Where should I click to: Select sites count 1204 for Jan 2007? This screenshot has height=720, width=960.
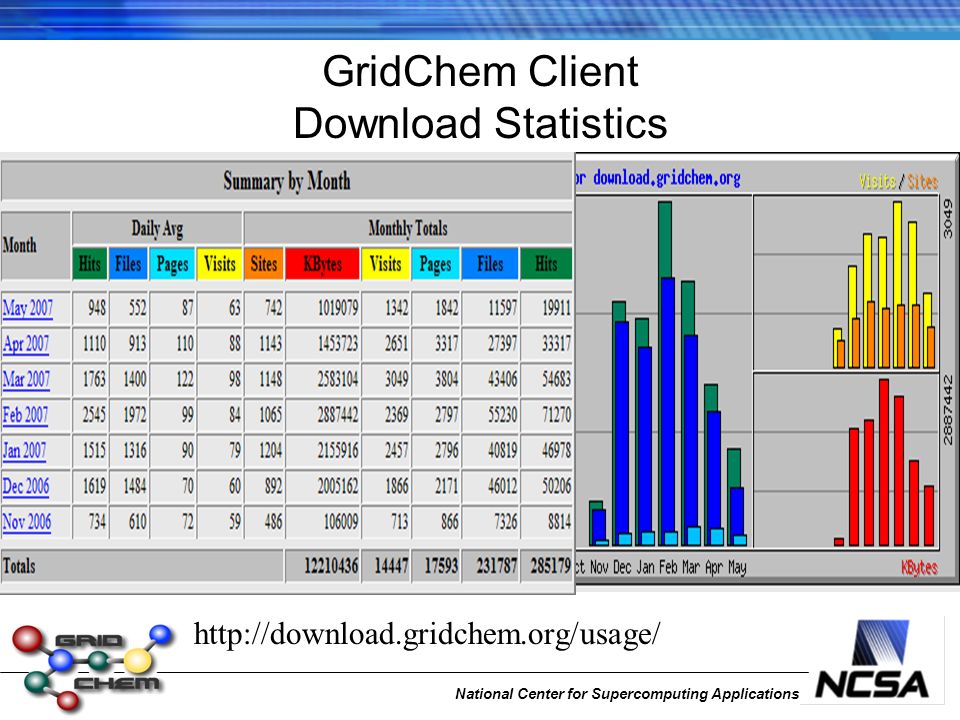click(271, 451)
